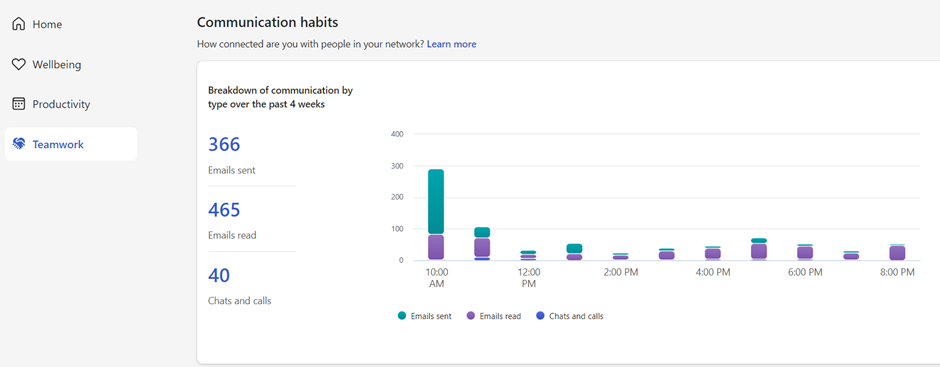Click the 2:00 PM chart bar
940x367 pixels.
[620, 257]
